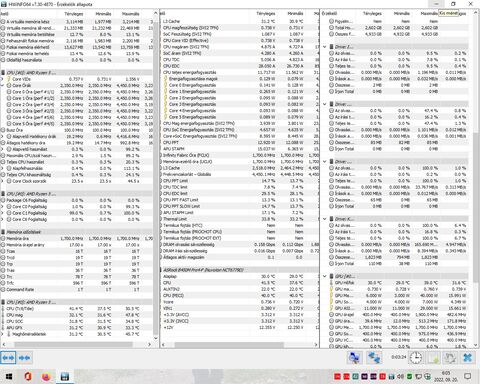The image size is (480, 384).
Task: Start logging with the sheet icon
Action: [433, 358]
